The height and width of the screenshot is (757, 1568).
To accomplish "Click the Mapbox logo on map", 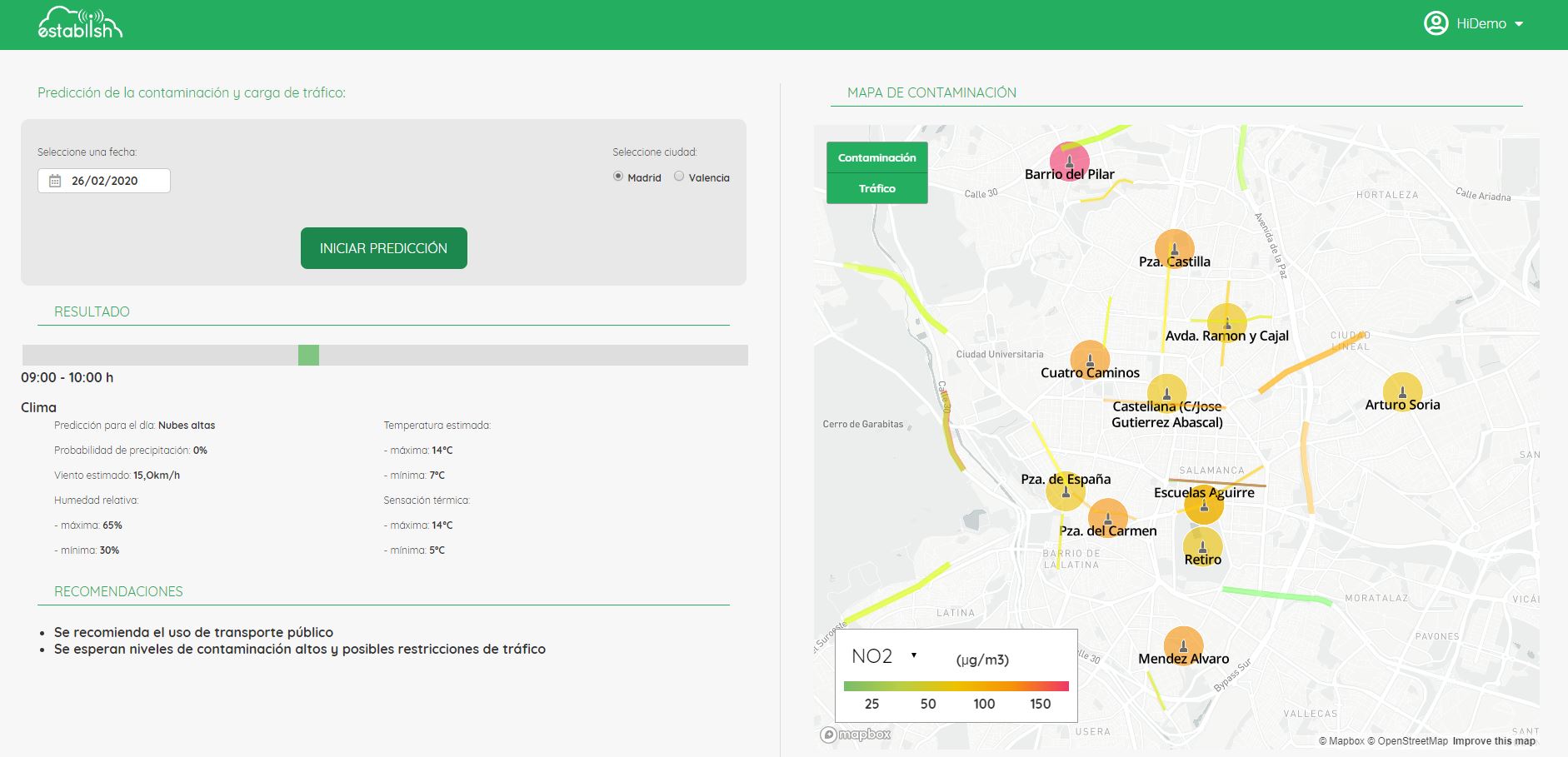I will [856, 735].
